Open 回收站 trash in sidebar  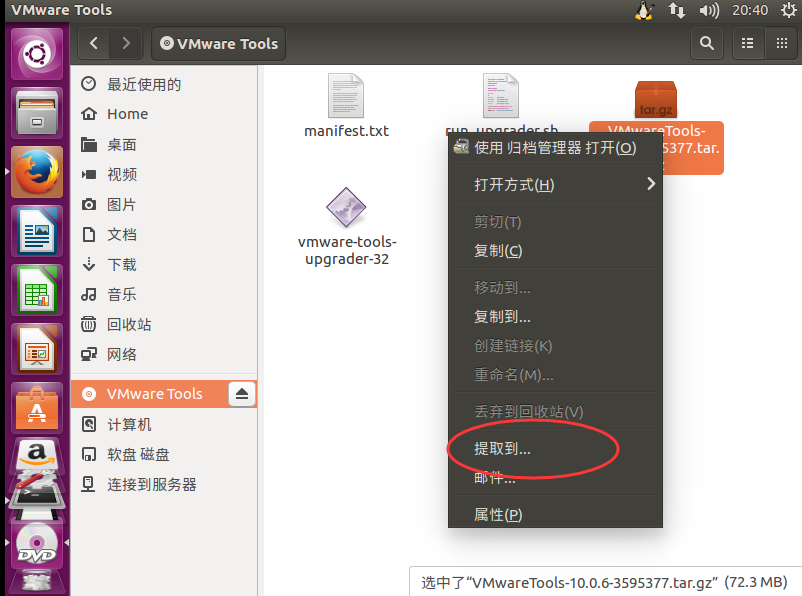click(164, 324)
